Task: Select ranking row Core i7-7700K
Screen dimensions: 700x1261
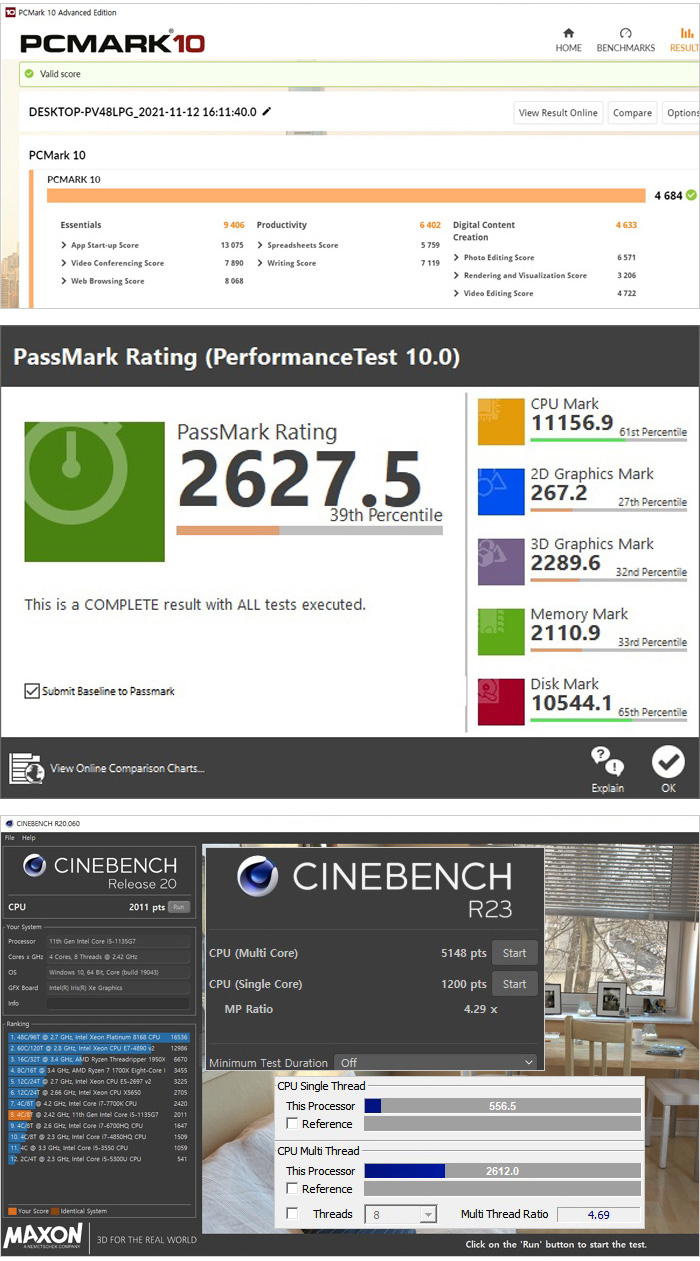Action: pos(99,1103)
